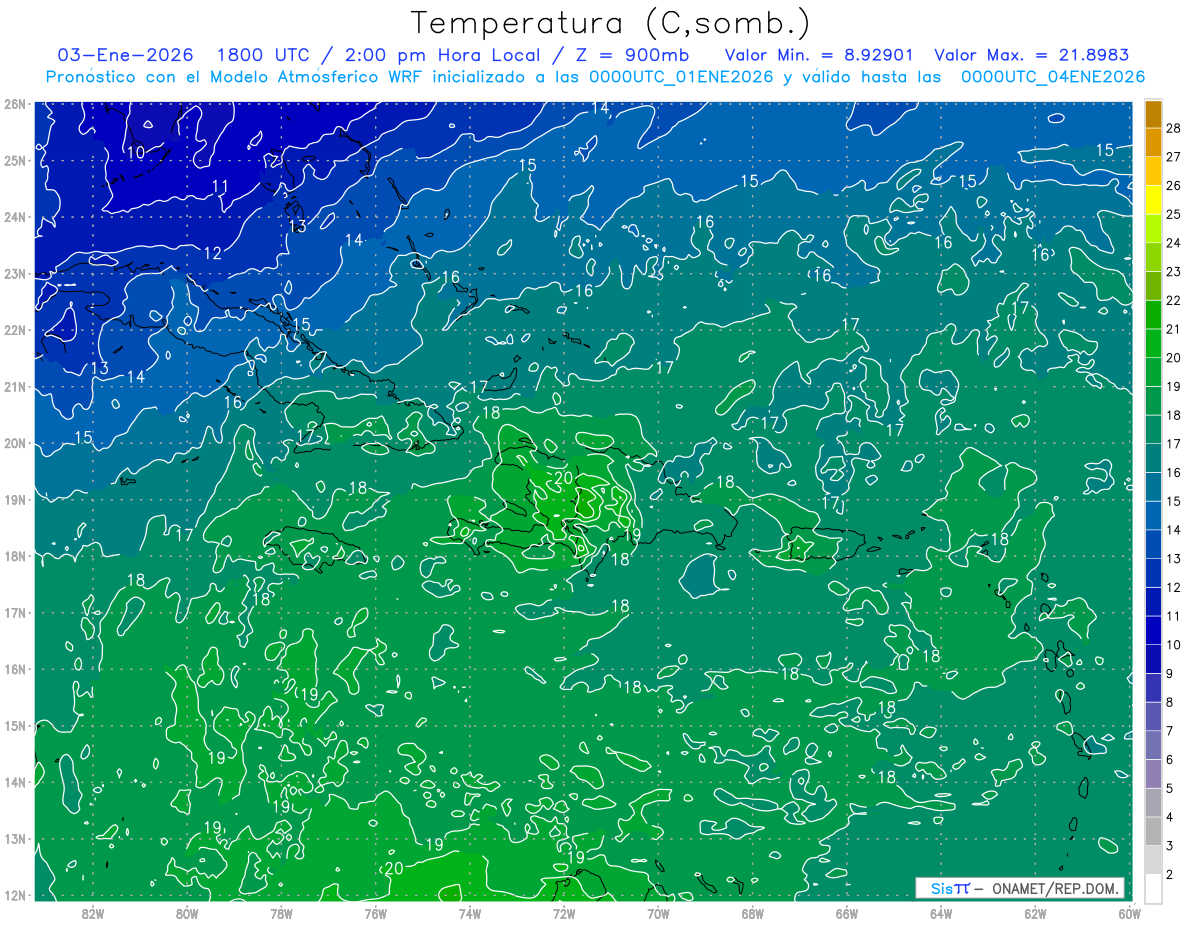The height and width of the screenshot is (927, 1200).
Task: Click the 'Sis' logo text in the credit box
Action: pyautogui.click(x=941, y=888)
